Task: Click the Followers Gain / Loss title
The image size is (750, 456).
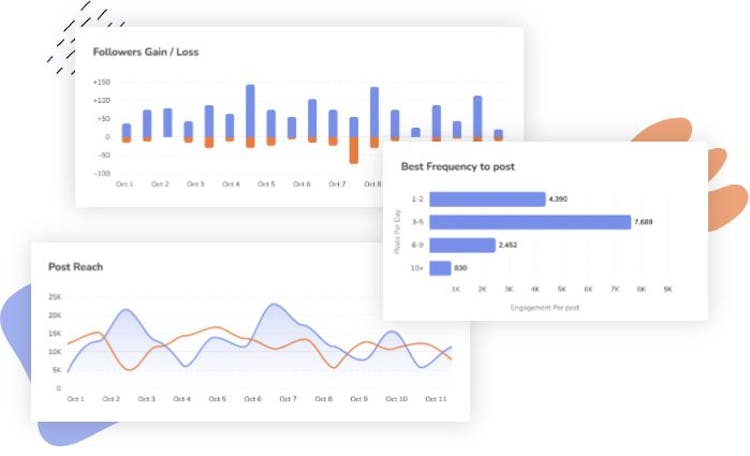Action: tap(146, 51)
